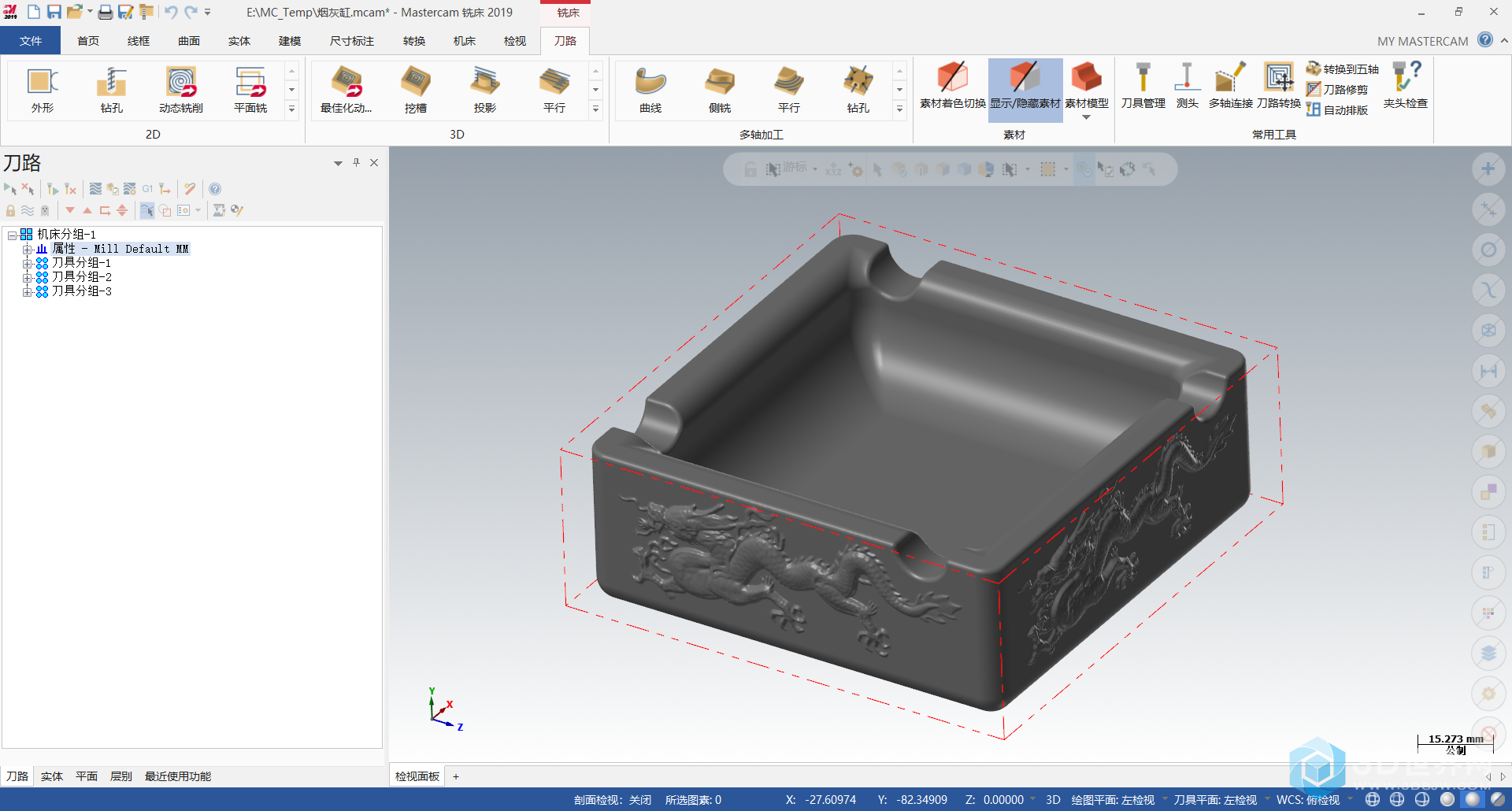Viewport: 1512px width, 811px height.
Task: Switch to the 曲面 surfaces tab
Action: coord(189,41)
